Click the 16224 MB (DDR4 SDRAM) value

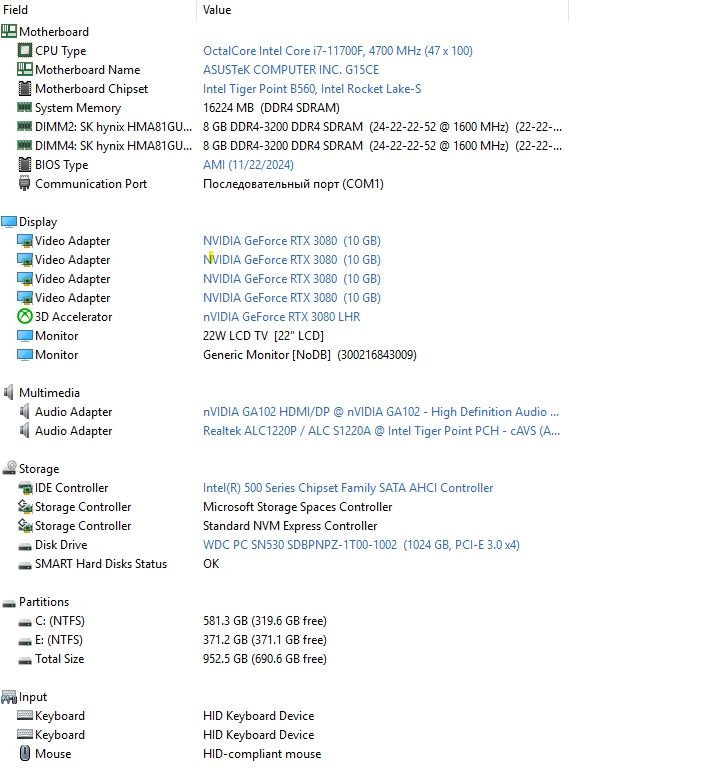coord(271,108)
